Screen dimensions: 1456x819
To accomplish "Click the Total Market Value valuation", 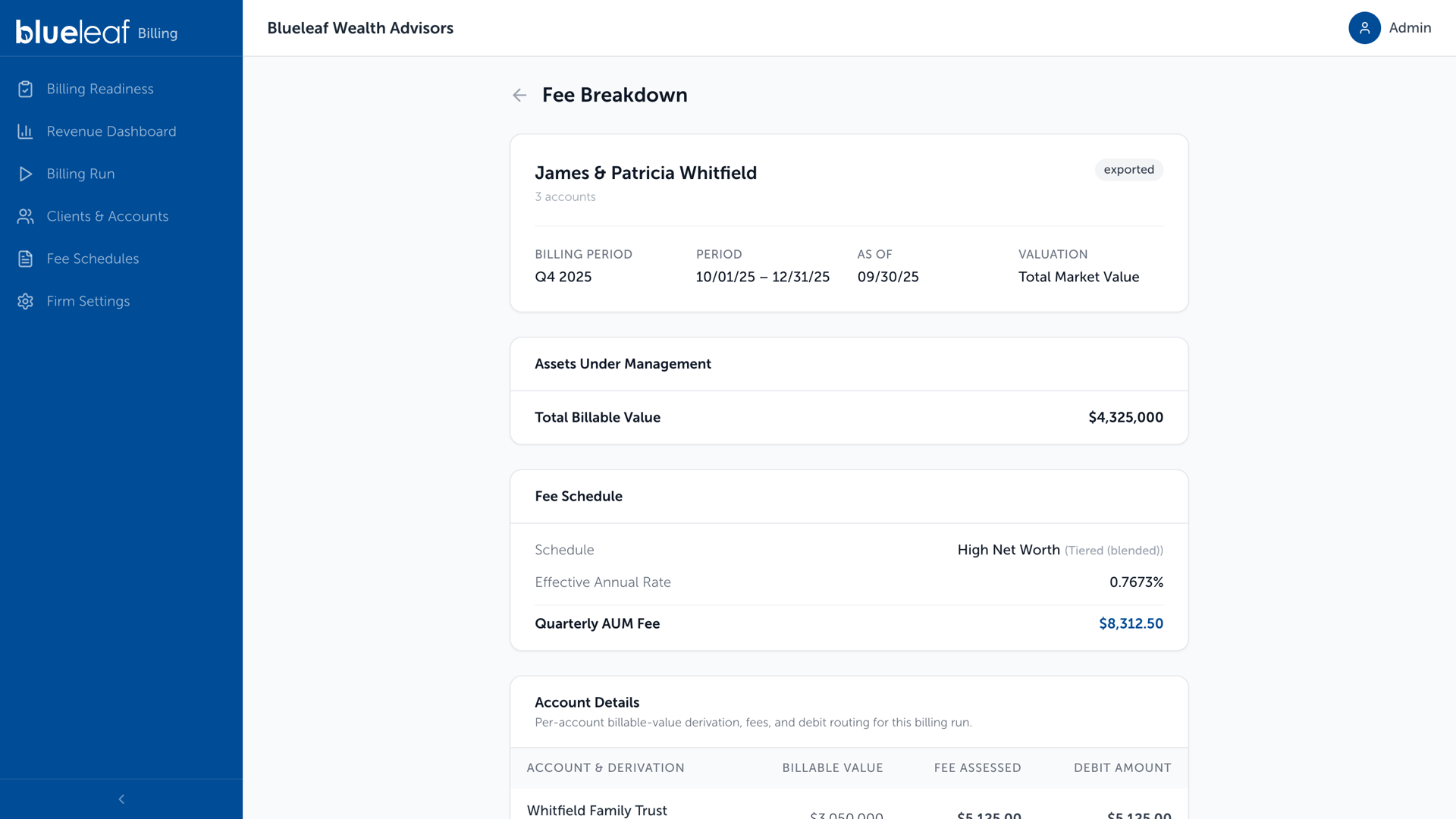I will click(x=1078, y=277).
